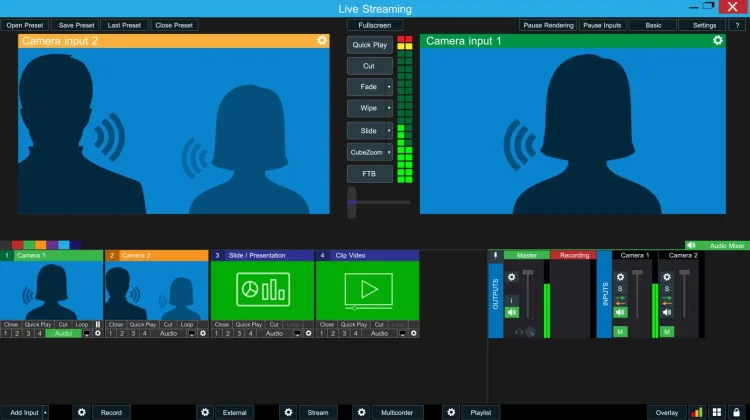Click the transition T-bar slider
The height and width of the screenshot is (420, 750).
(x=352, y=202)
